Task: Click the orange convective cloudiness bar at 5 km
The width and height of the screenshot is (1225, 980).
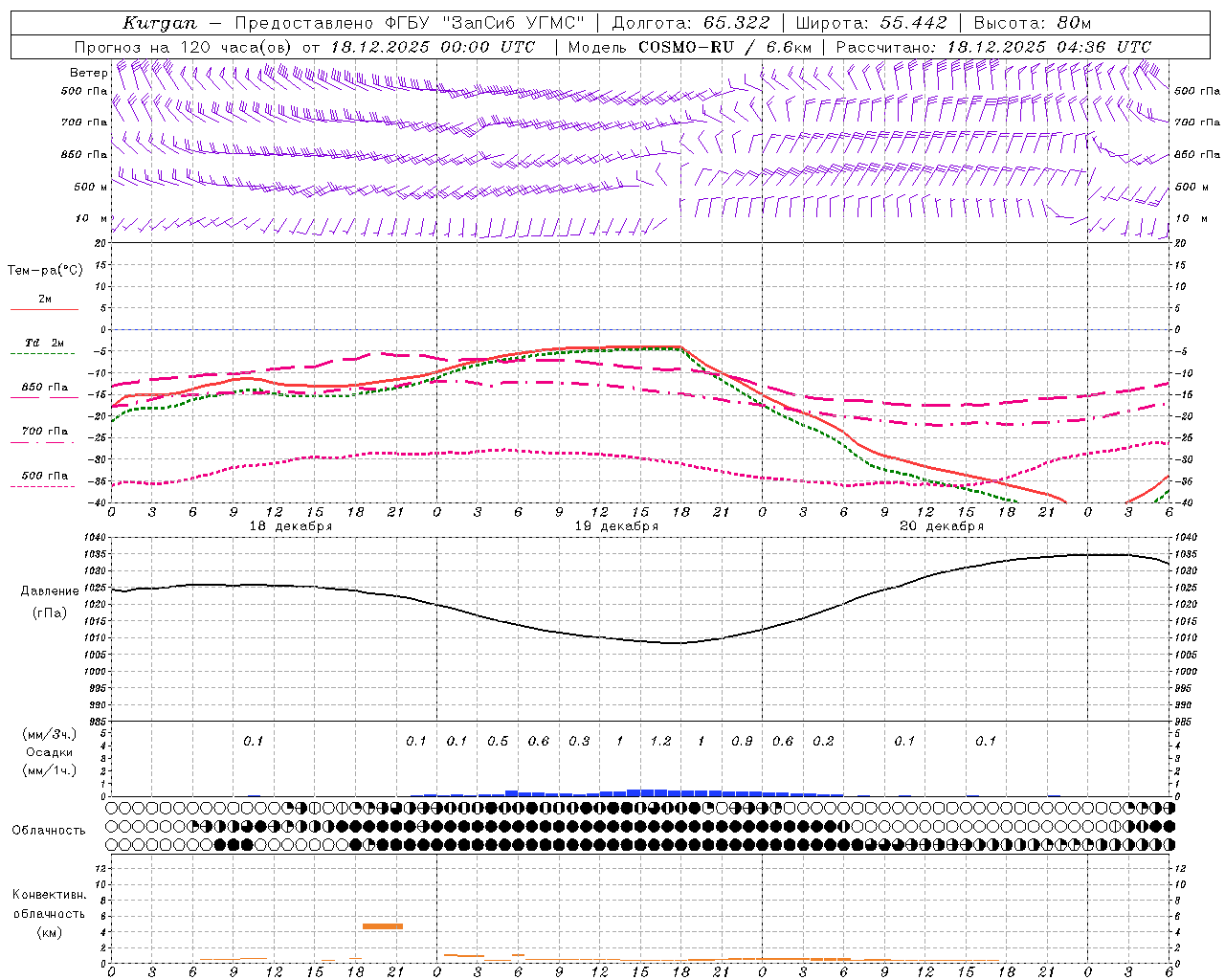Action: 382,925
